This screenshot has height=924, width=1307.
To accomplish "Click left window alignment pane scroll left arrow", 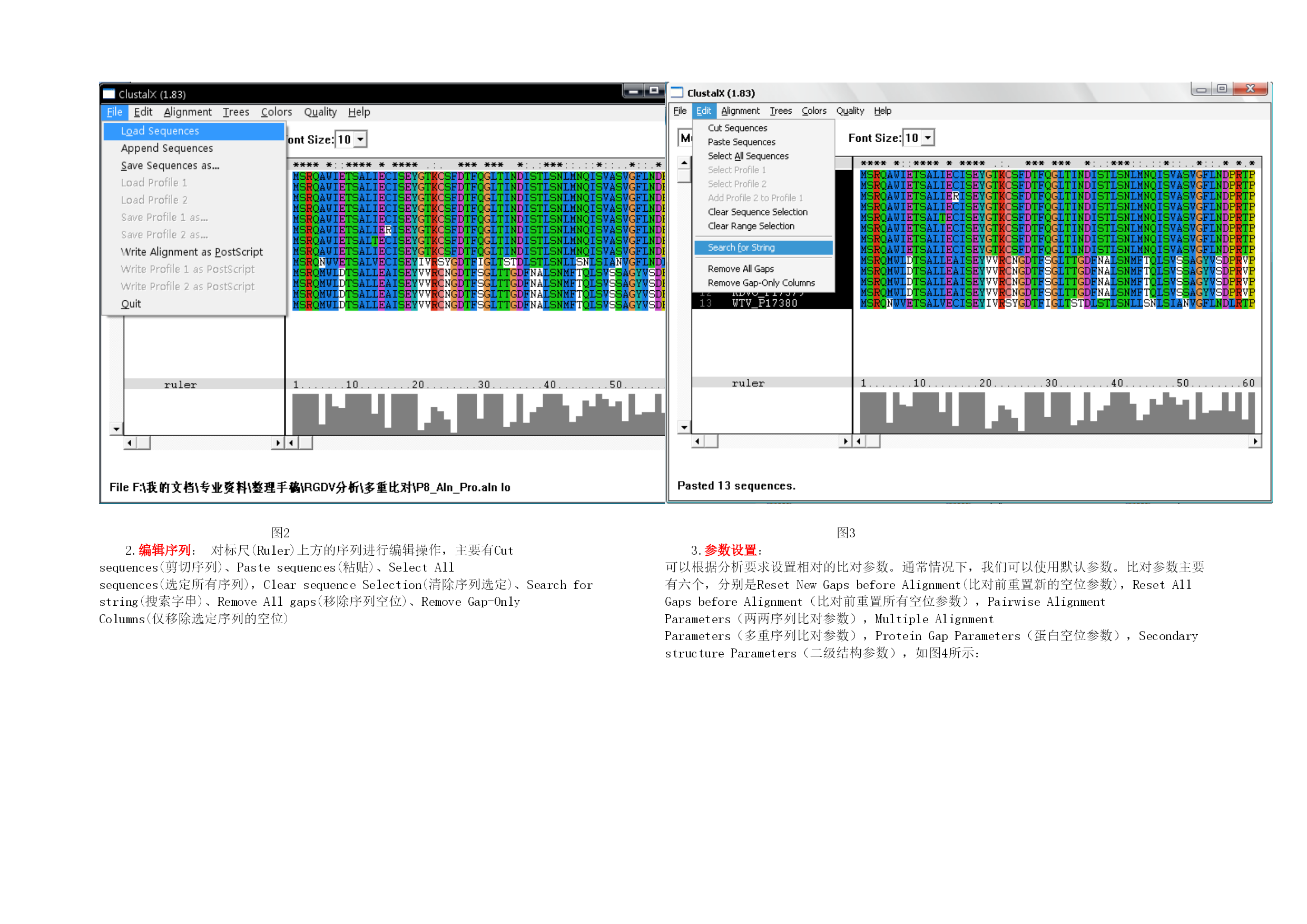I will pyautogui.click(x=291, y=443).
